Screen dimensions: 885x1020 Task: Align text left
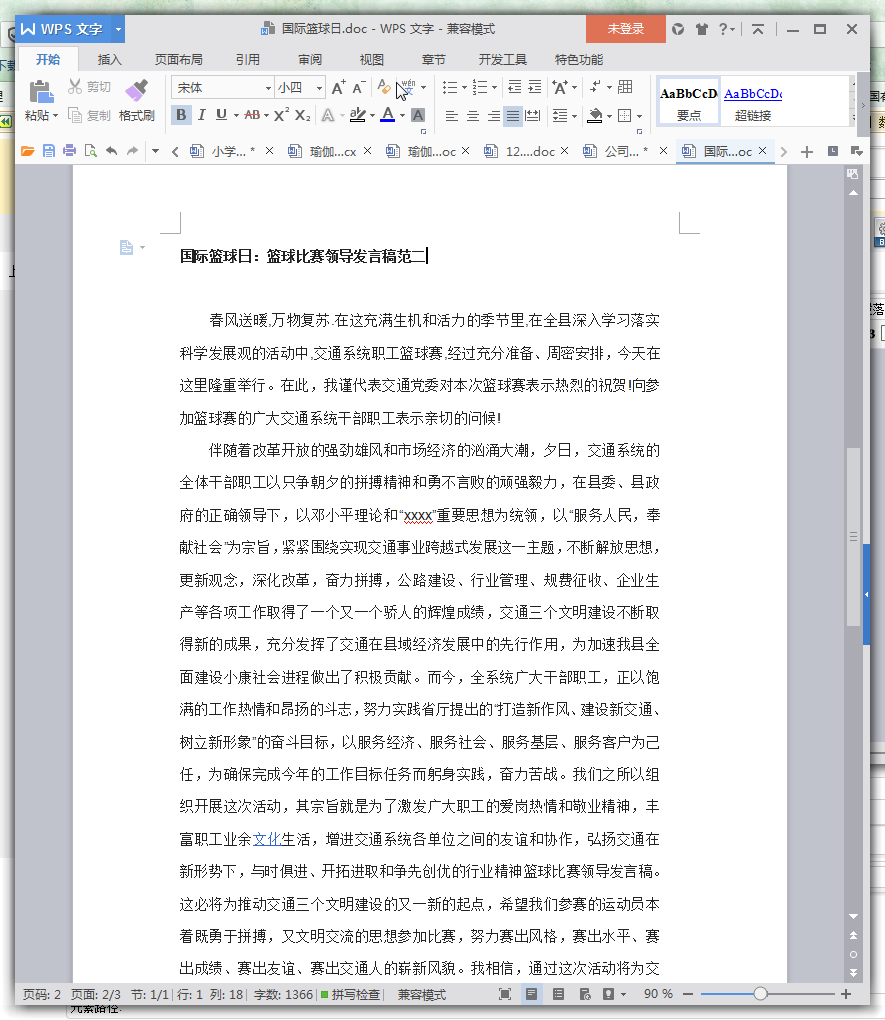click(x=451, y=116)
